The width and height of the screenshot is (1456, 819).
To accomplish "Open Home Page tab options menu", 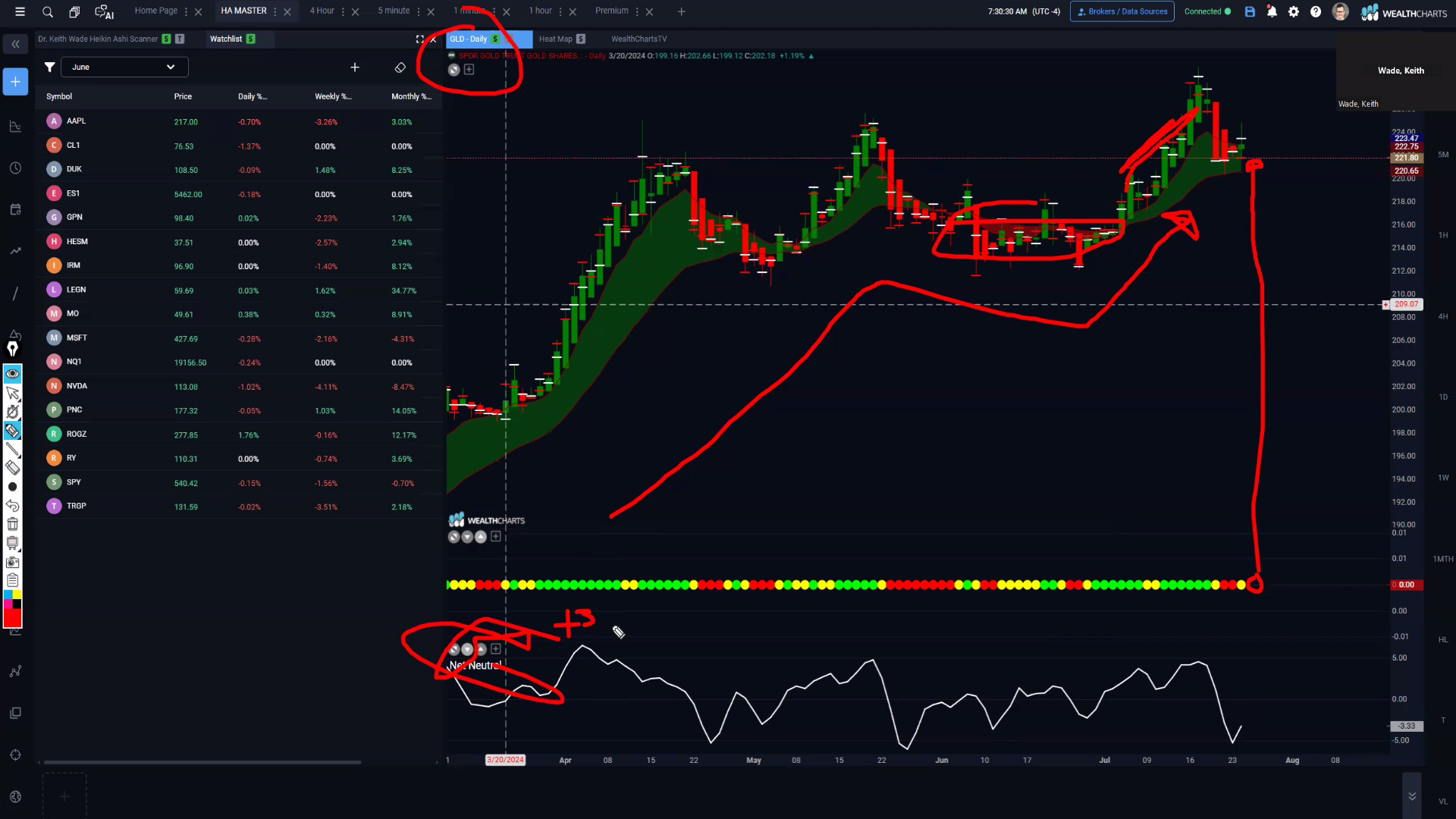I will coord(186,11).
